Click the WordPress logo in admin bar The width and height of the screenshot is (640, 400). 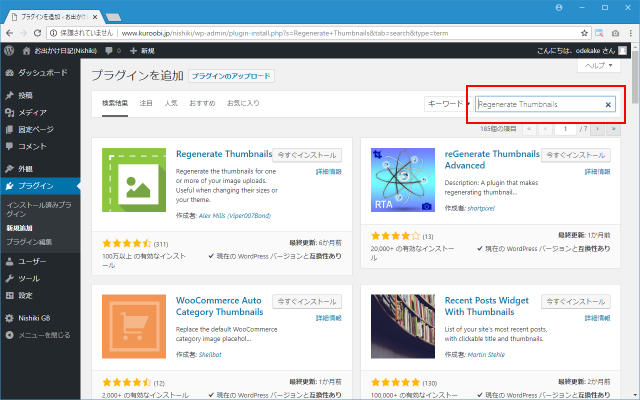8,50
